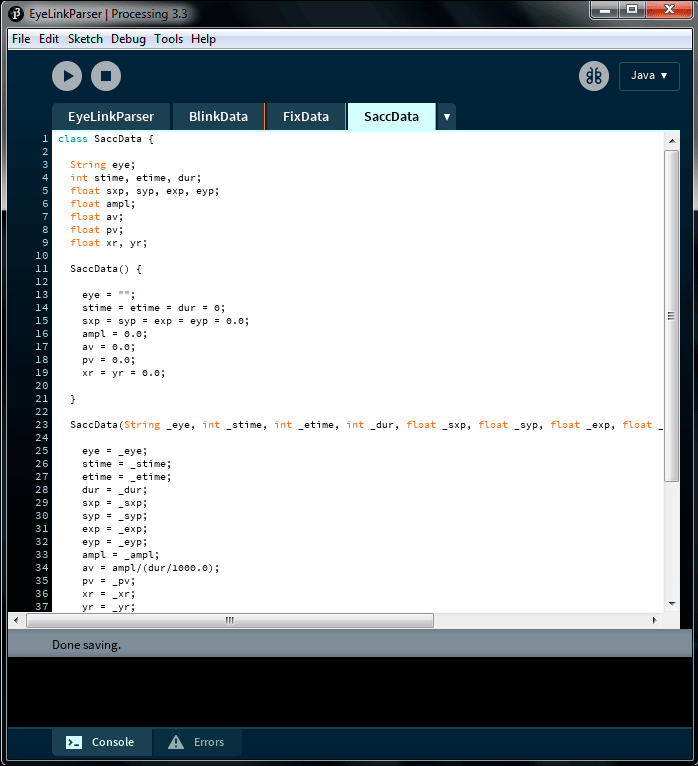Show the Errors panel
698x766 pixels.
pos(197,742)
